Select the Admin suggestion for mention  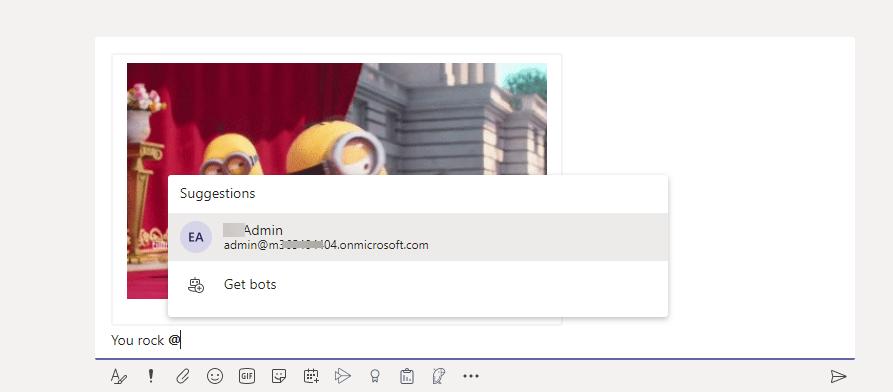coord(418,237)
